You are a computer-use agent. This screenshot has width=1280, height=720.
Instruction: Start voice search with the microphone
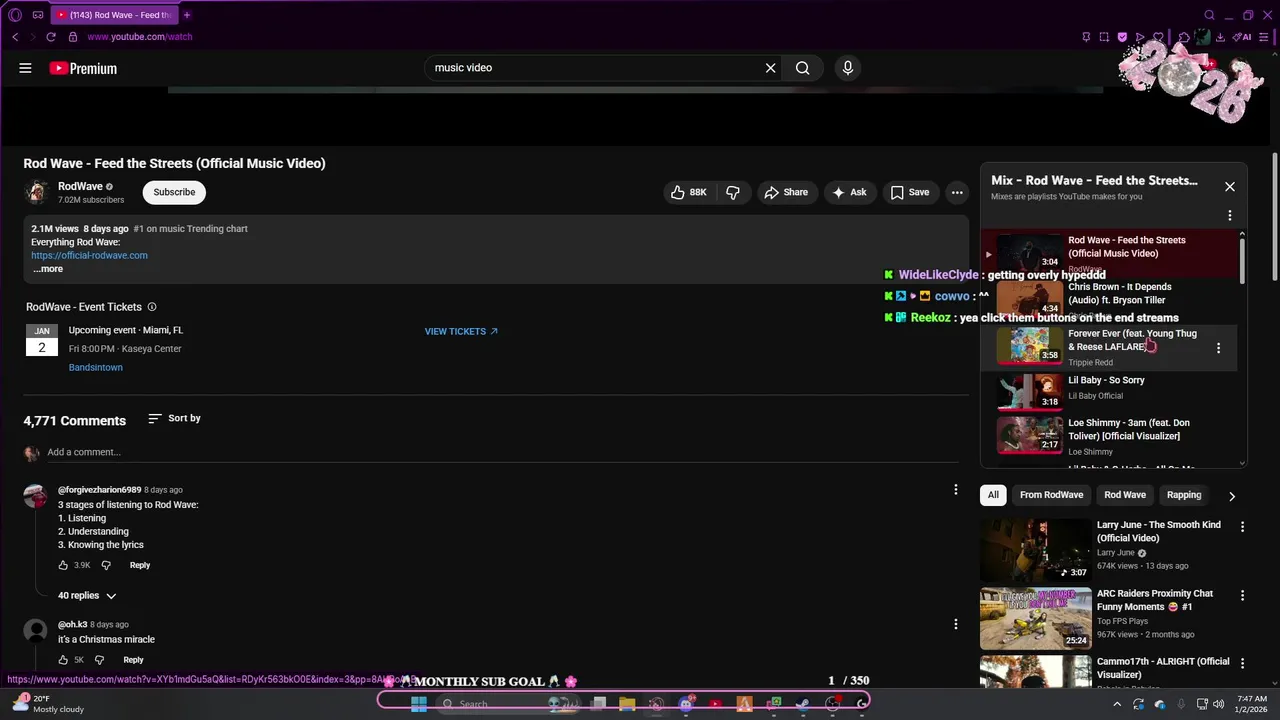(x=848, y=68)
